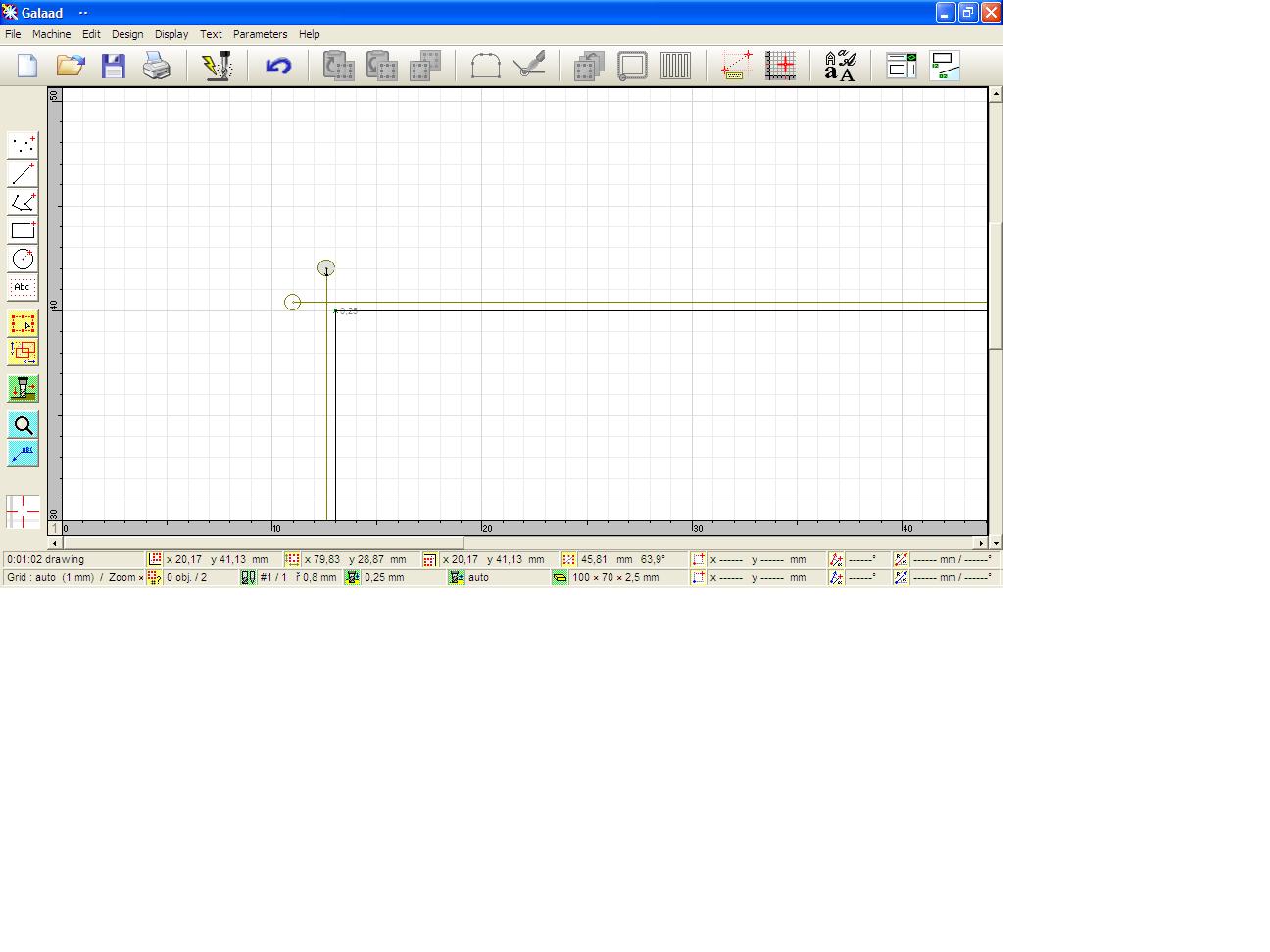Activate the yellow object selection tool
This screenshot has height=952, width=1270.
pyautogui.click(x=23, y=324)
